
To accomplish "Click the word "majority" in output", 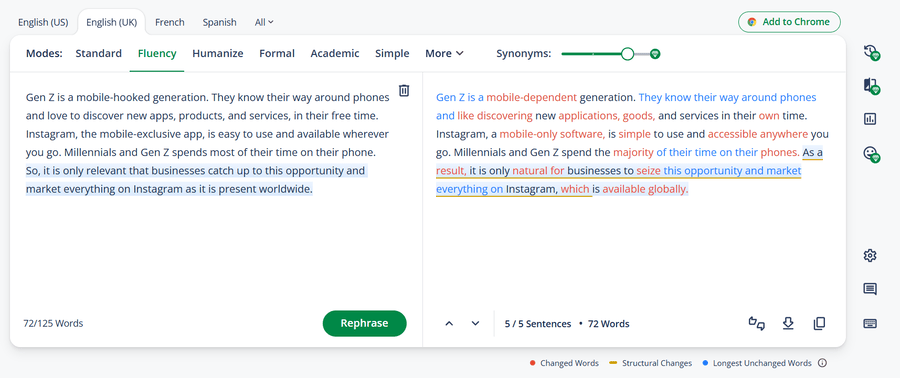I will coord(633,152).
